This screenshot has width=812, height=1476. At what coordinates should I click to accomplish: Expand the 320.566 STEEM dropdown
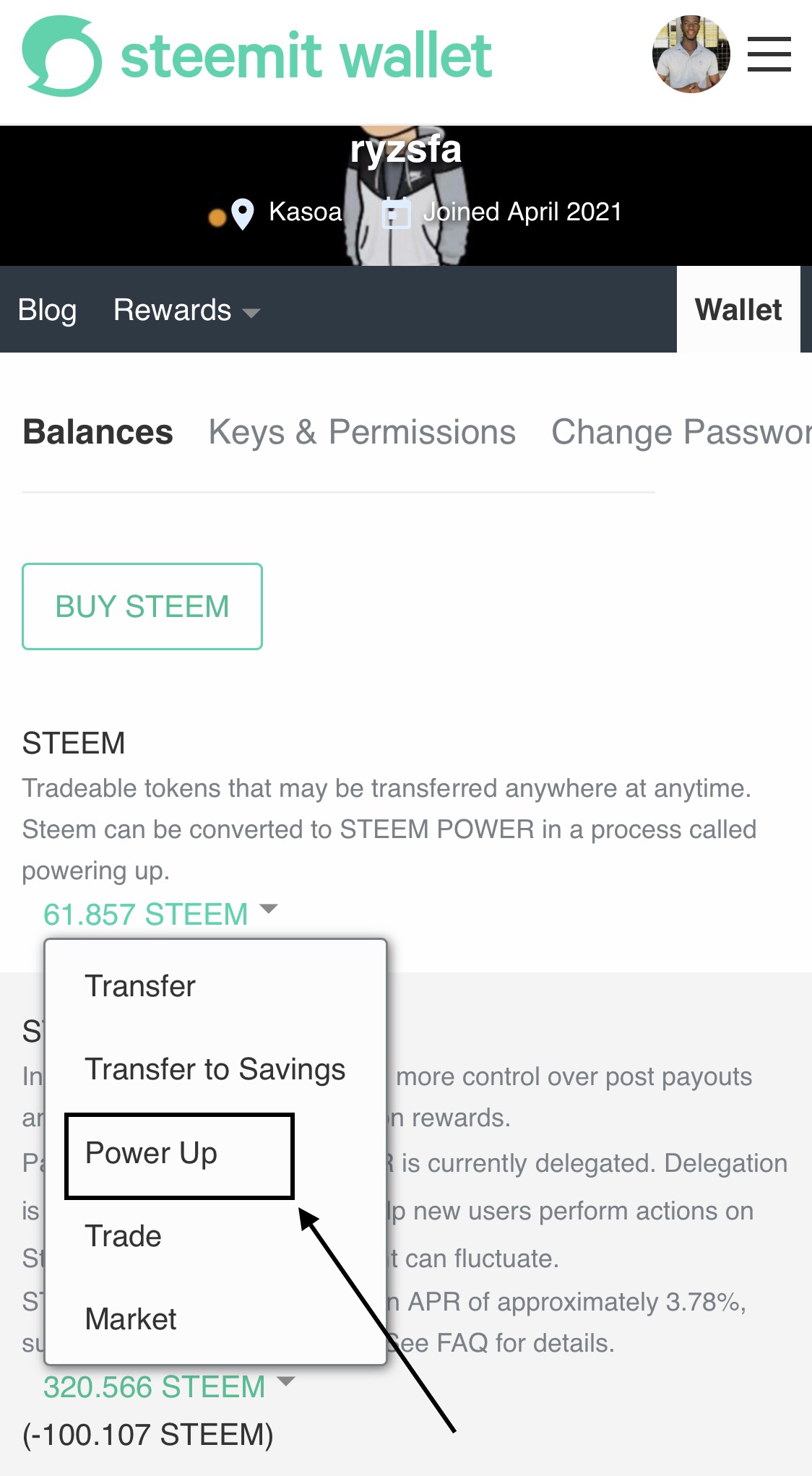point(168,1386)
